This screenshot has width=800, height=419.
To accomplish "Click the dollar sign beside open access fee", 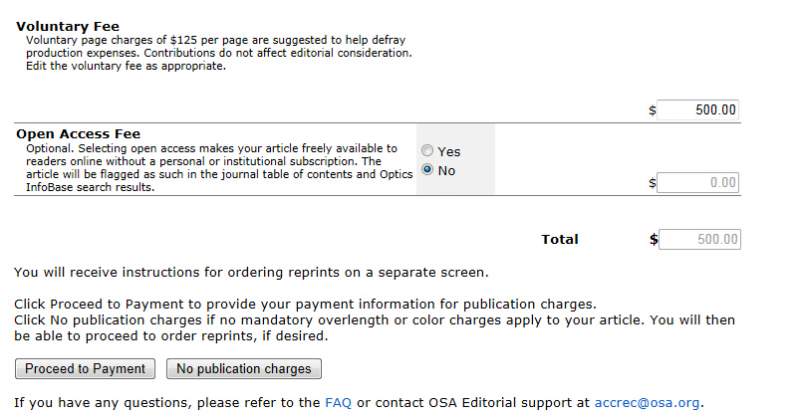I will (652, 184).
